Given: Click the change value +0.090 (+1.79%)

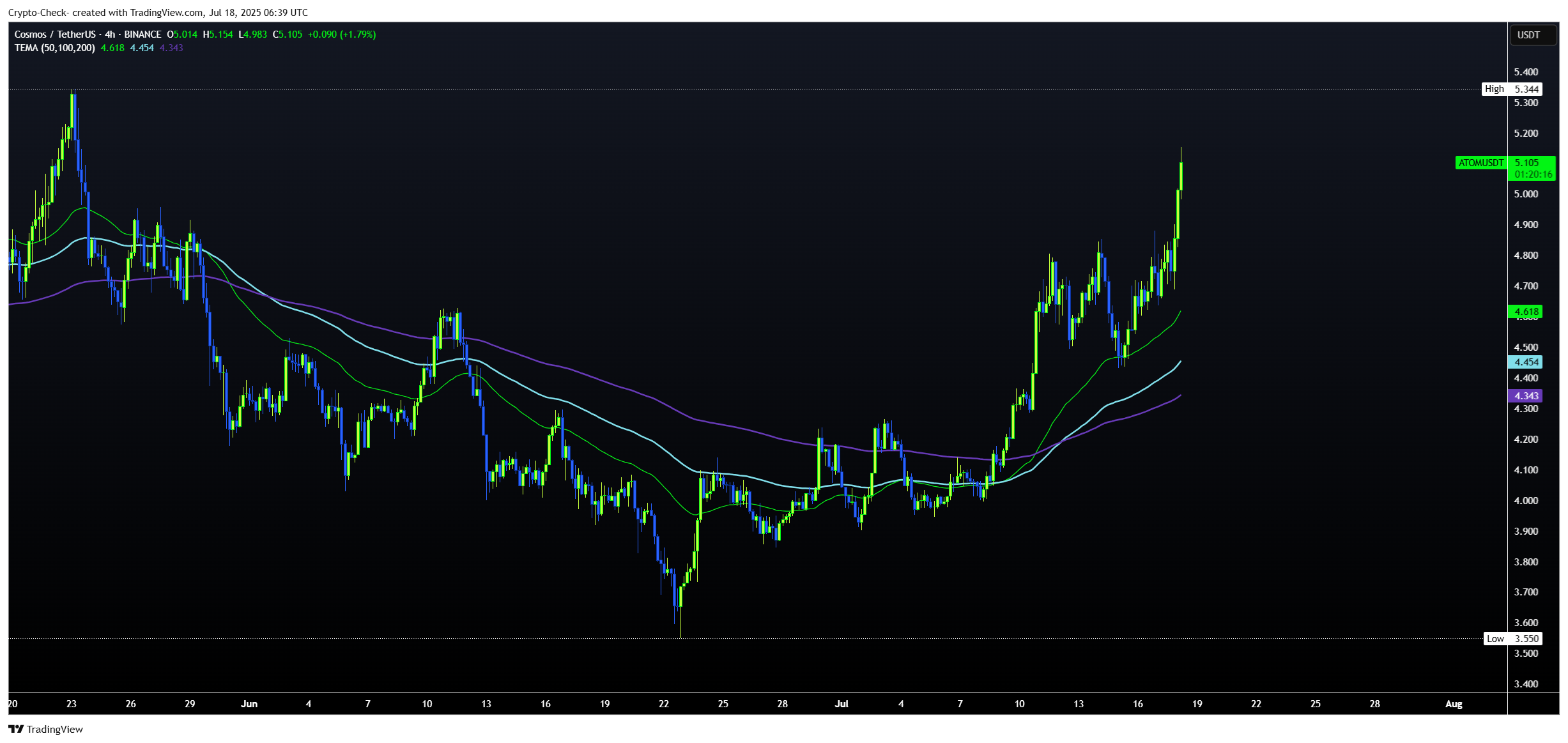Looking at the screenshot, I should tap(342, 34).
